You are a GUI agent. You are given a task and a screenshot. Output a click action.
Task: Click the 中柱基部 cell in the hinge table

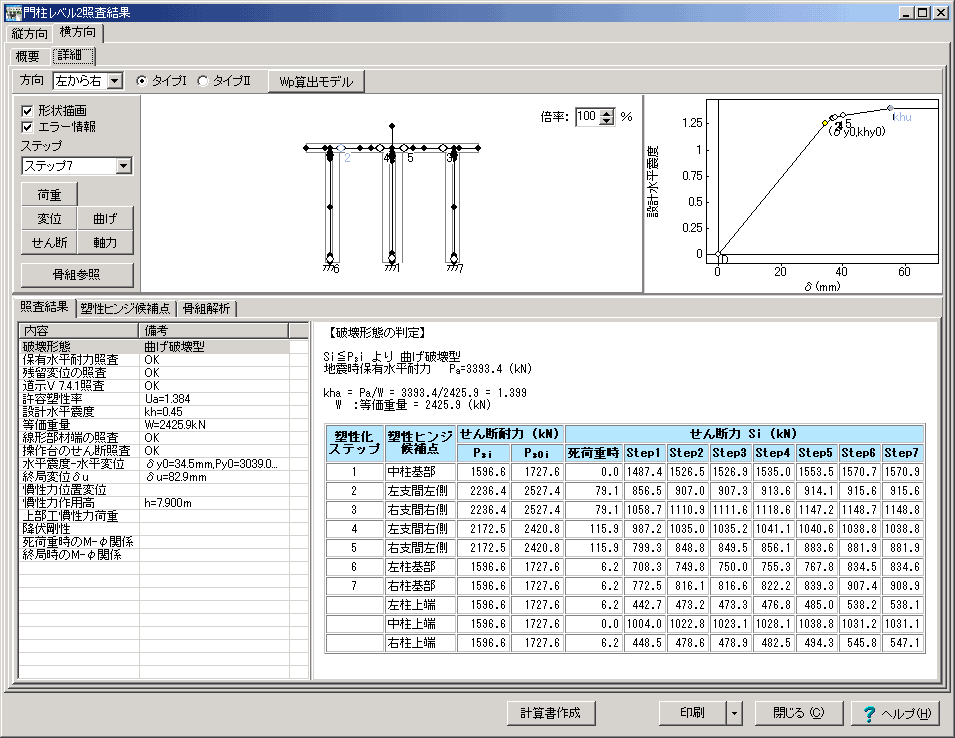tap(420, 472)
